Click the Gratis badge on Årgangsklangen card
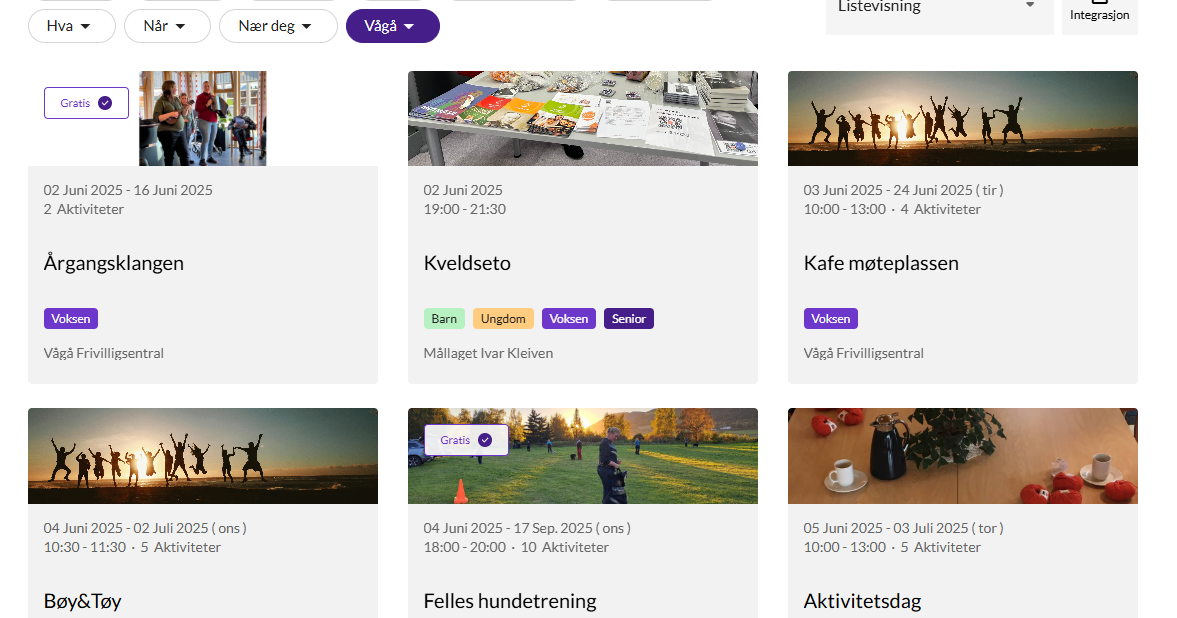Viewport: 1177px width, 618px height. [86, 103]
